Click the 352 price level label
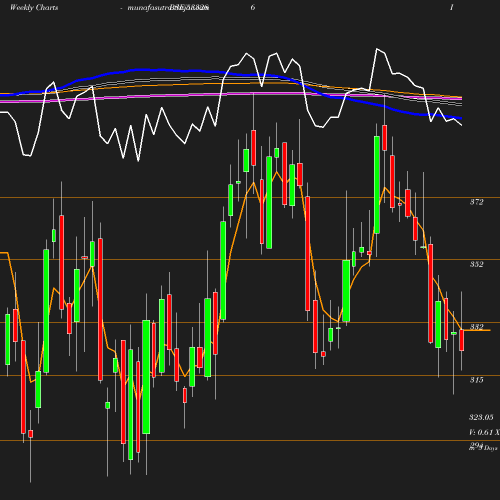This screenshot has width=500, height=500. (476, 264)
